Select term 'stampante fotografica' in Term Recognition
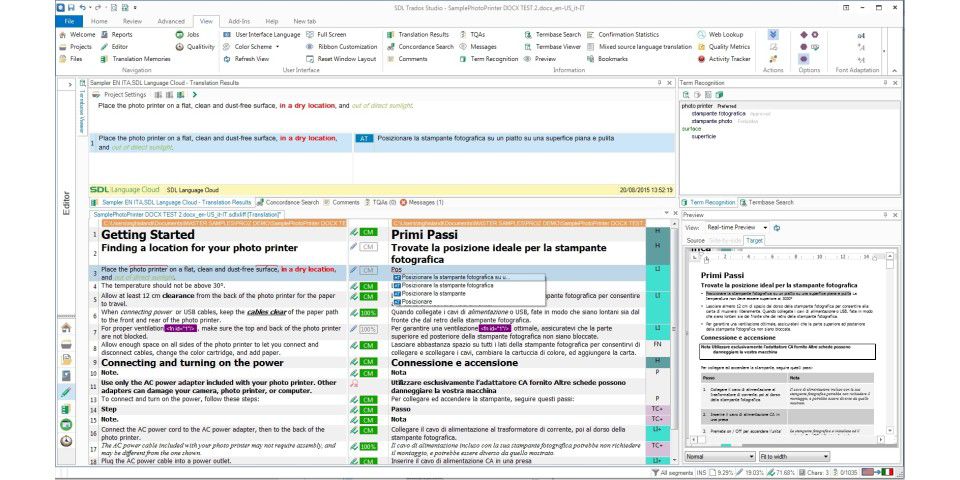Image resolution: width=960 pixels, height=480 pixels. click(718, 114)
